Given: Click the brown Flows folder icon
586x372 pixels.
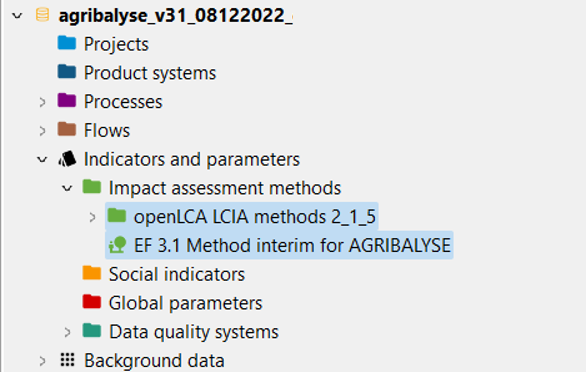Looking at the screenshot, I should point(67,129).
